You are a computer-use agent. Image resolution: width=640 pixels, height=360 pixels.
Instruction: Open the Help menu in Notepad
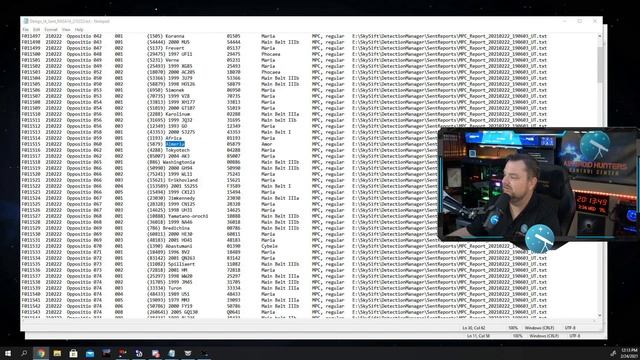pyautogui.click(x=79, y=29)
